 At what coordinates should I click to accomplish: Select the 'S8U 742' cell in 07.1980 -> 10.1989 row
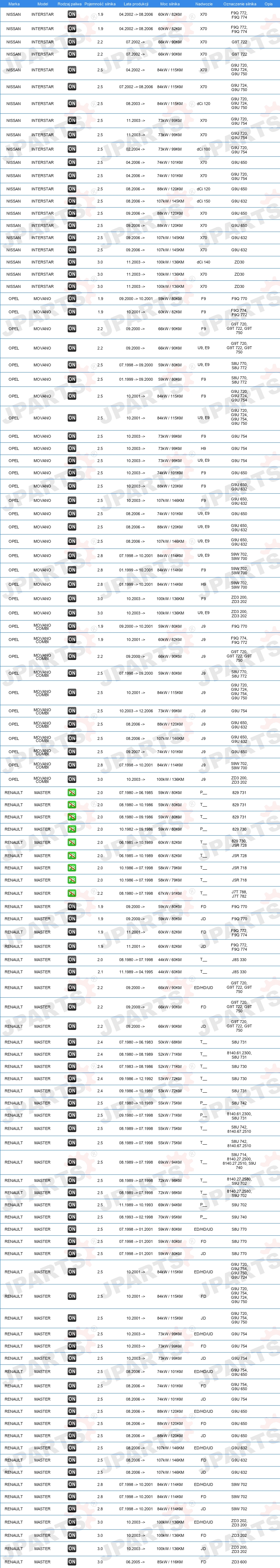coord(239,1103)
